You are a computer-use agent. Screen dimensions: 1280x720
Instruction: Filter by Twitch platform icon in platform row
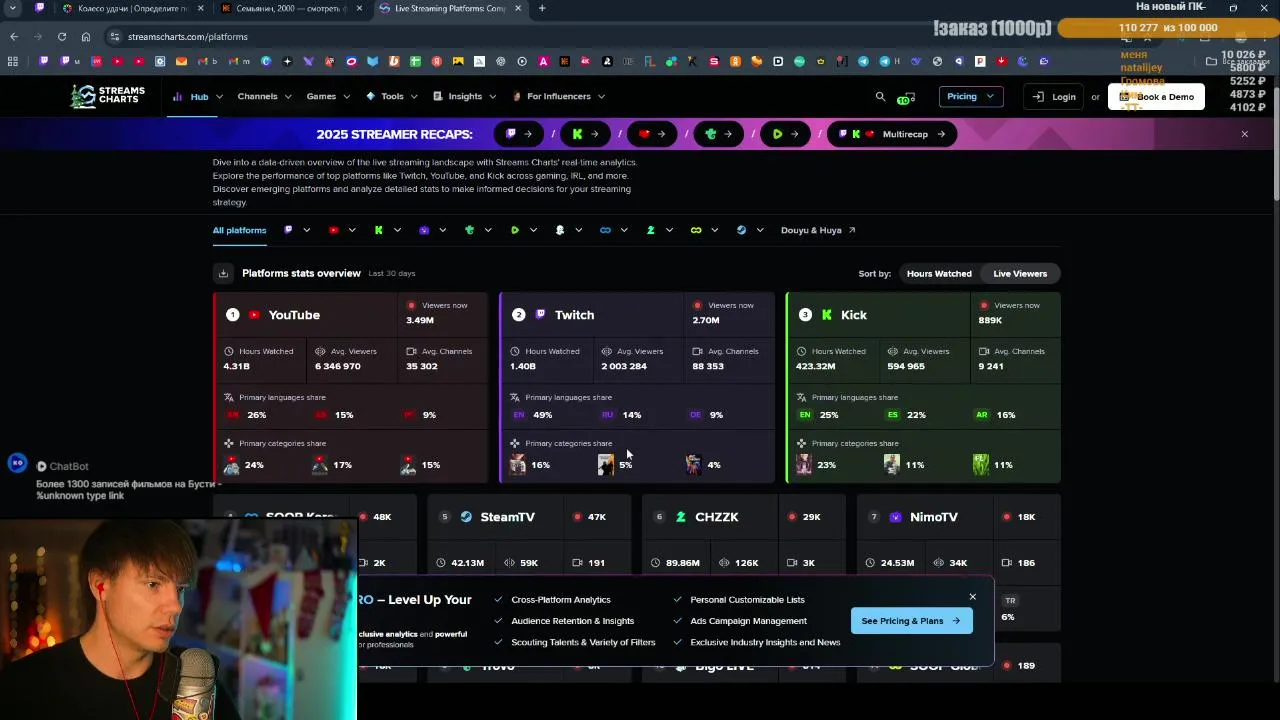coord(288,230)
